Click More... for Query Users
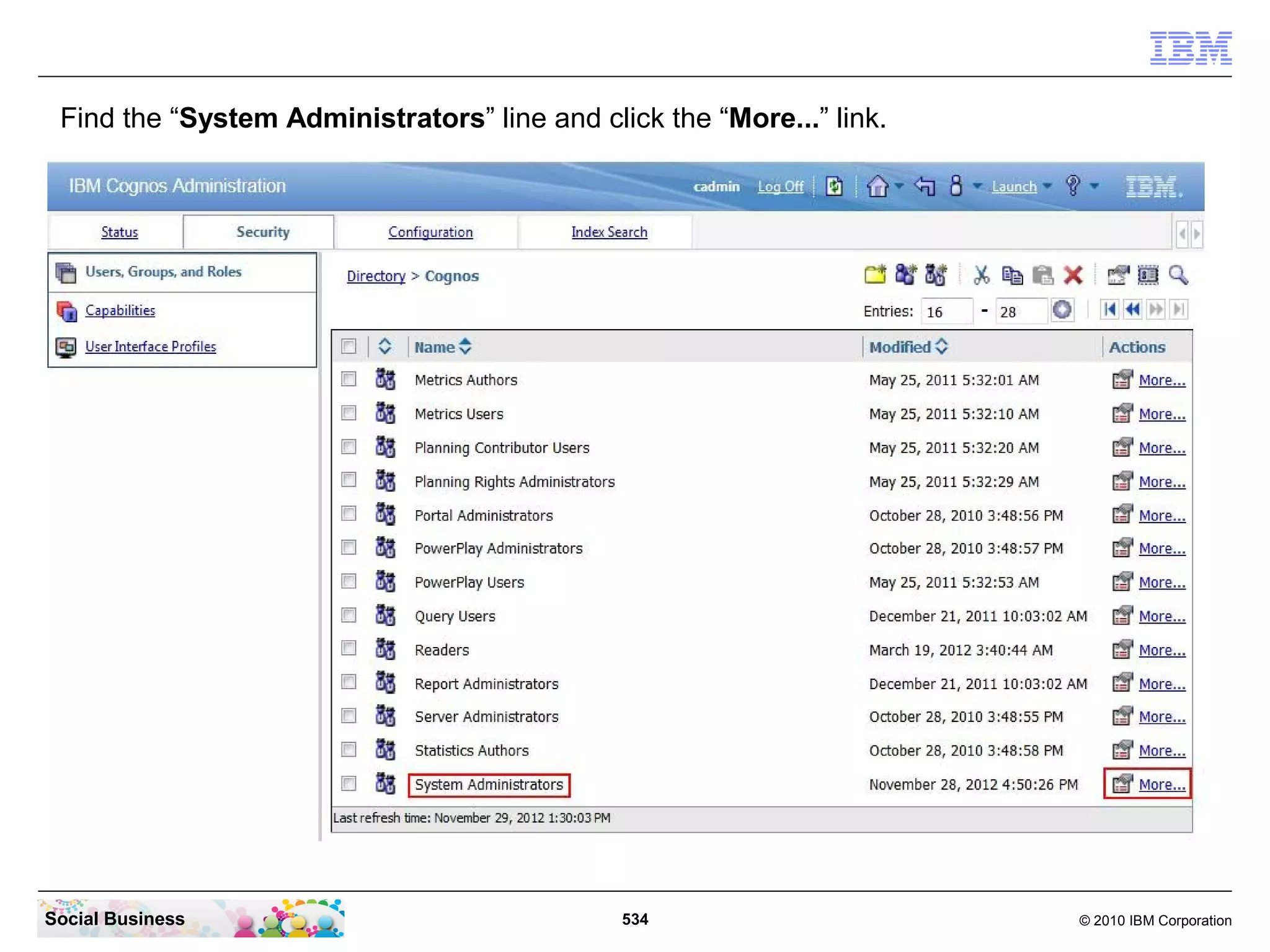The width and height of the screenshot is (1270, 952). 1162,616
